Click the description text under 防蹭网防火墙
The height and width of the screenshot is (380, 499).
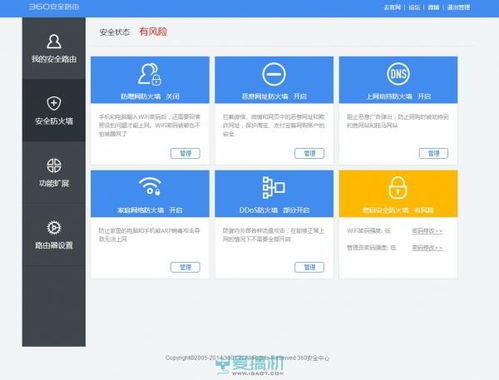click(x=149, y=125)
